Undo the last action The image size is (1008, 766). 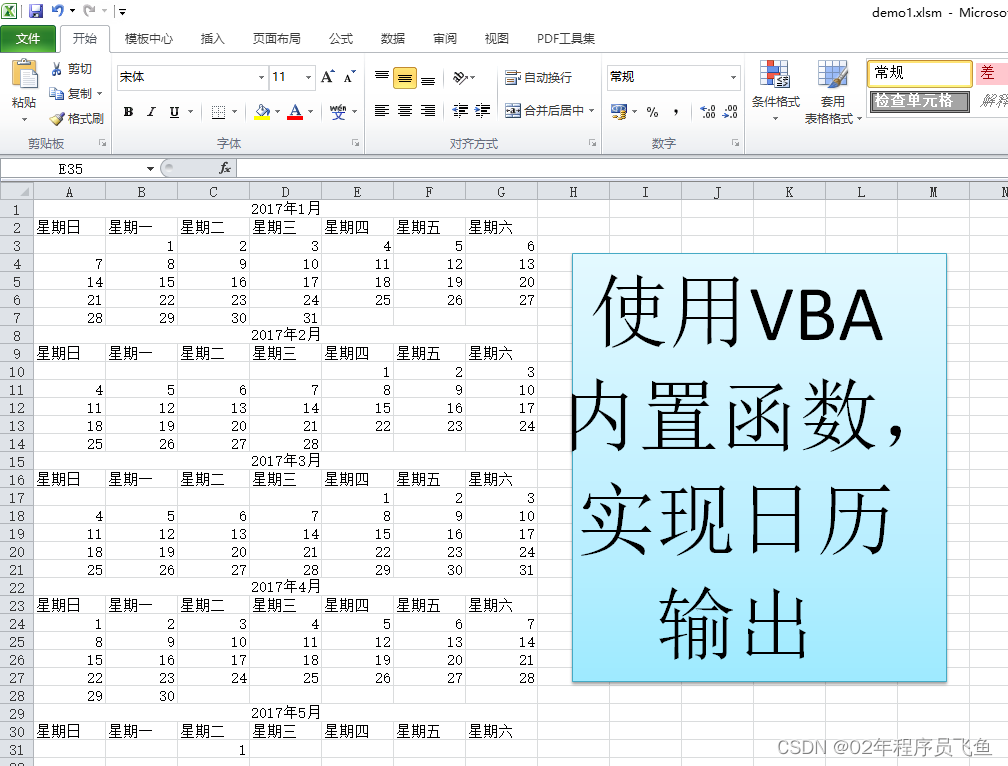(58, 11)
